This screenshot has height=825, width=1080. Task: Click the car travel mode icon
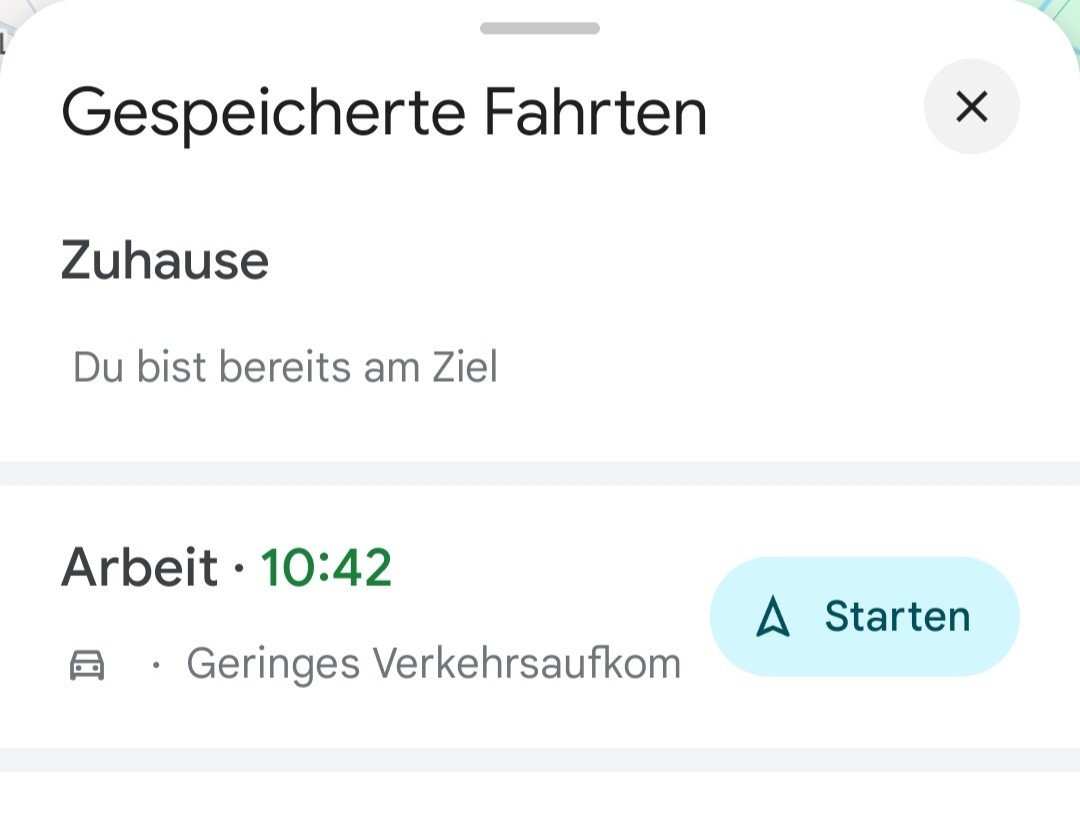pyautogui.click(x=87, y=664)
